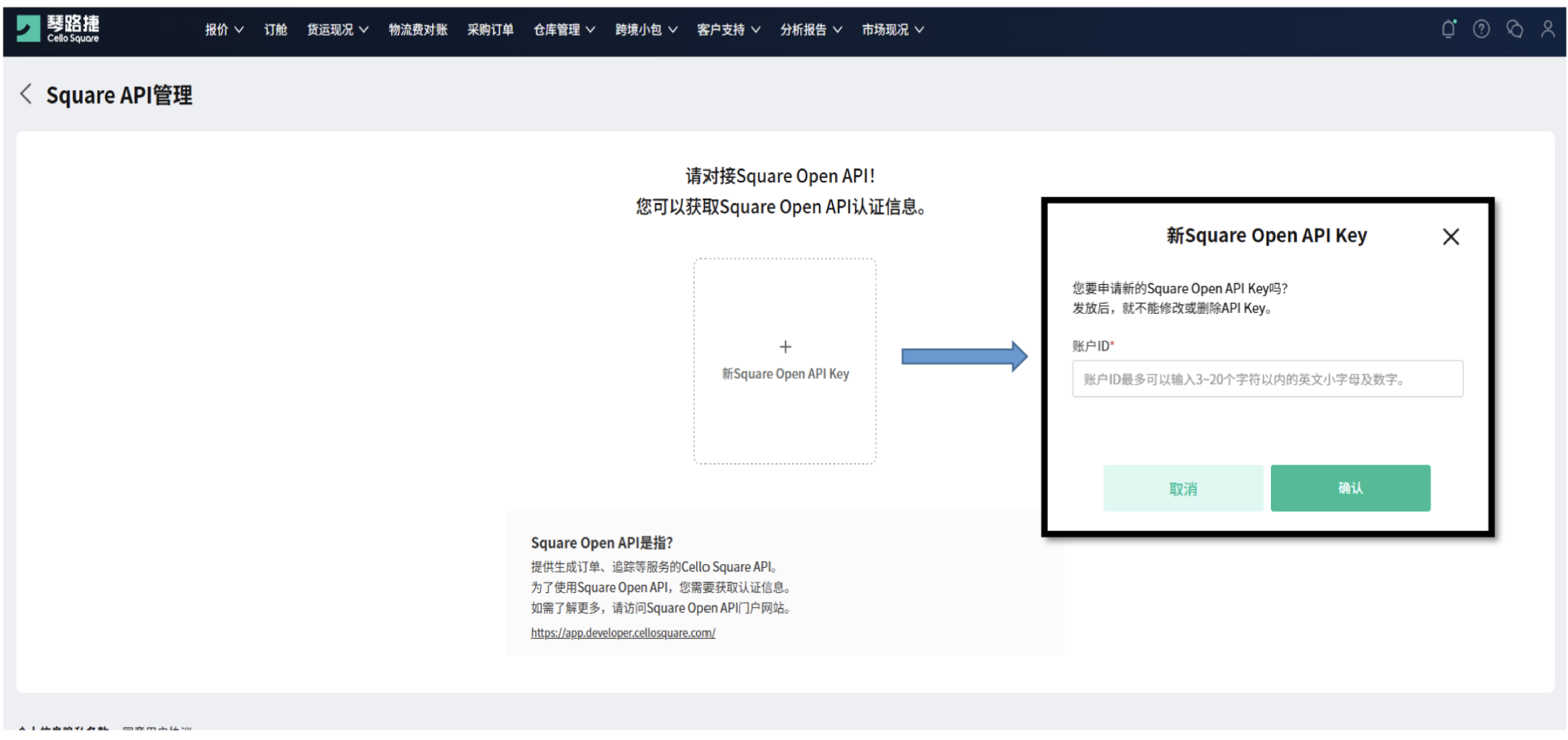Click the 新Square Open API Key card
The width and height of the screenshot is (1568, 740).
point(785,360)
